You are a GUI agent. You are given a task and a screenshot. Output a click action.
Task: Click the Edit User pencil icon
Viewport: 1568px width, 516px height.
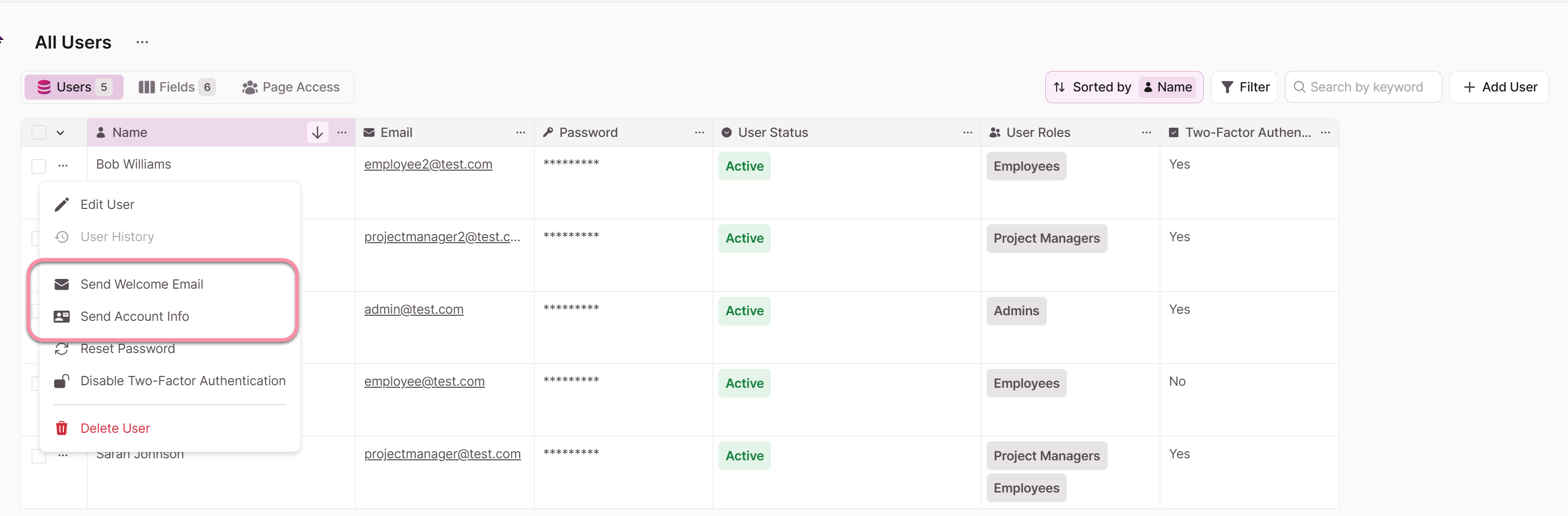(x=61, y=204)
